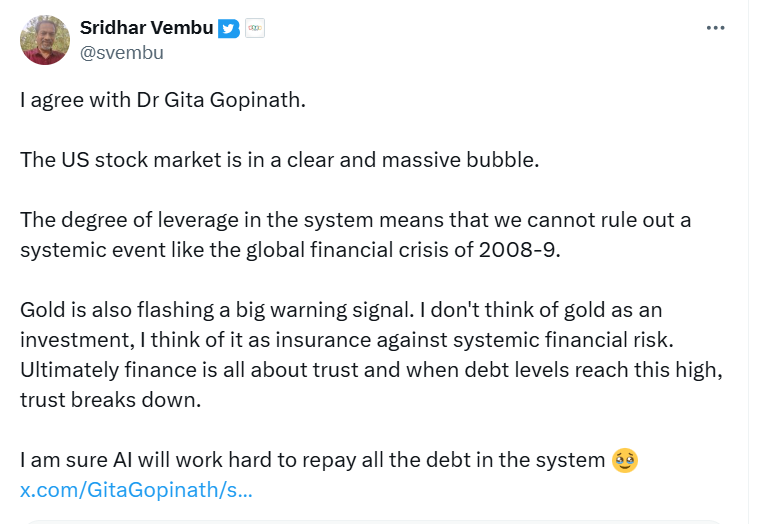Open Sridhar Vembu's profile avatar photo
The width and height of the screenshot is (766, 524).
tap(44, 40)
